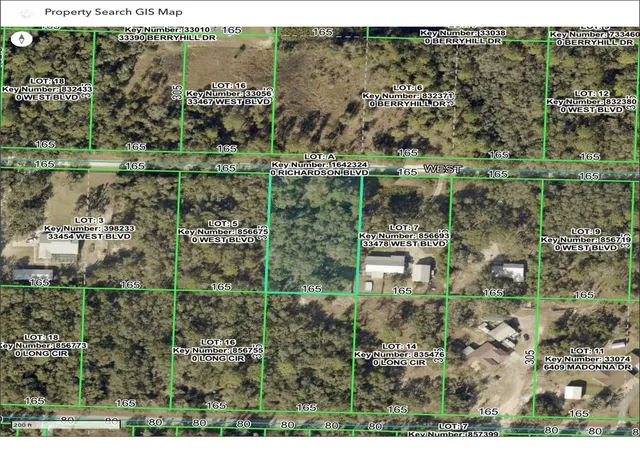Select label Key Number: 1642324 Richardson Blvd
Screen dimensions: 640x450
pos(320,165)
